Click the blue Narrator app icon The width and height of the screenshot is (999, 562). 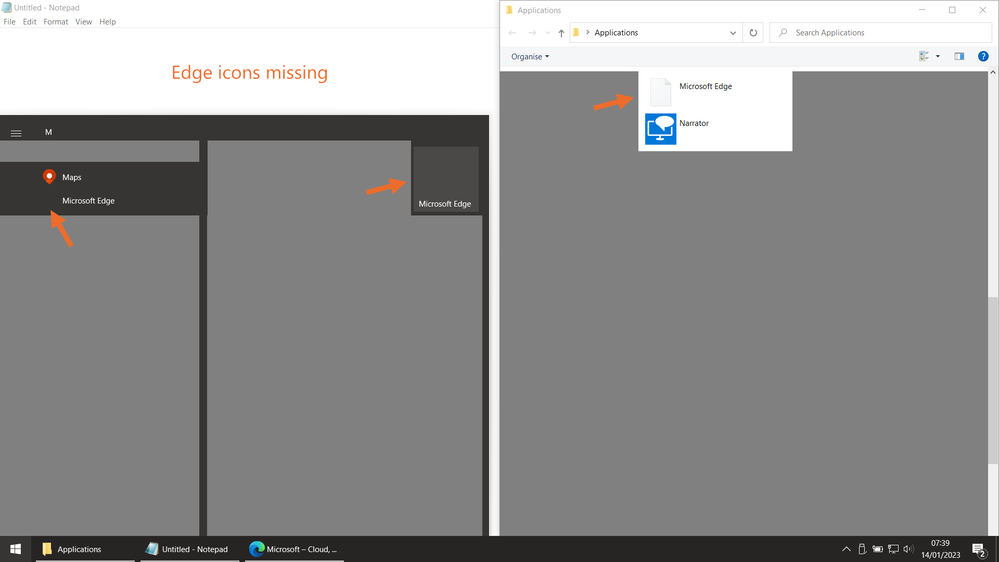pos(660,129)
